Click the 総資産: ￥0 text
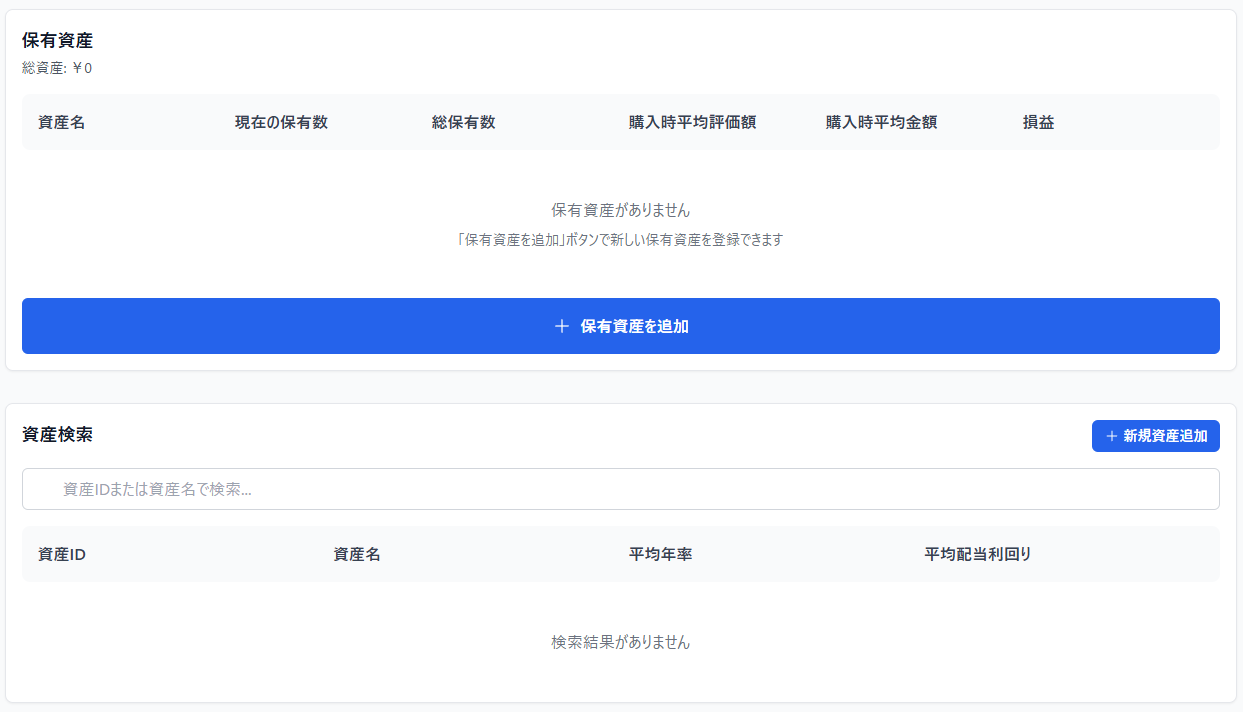Viewport: 1243px width, 712px height. click(57, 68)
